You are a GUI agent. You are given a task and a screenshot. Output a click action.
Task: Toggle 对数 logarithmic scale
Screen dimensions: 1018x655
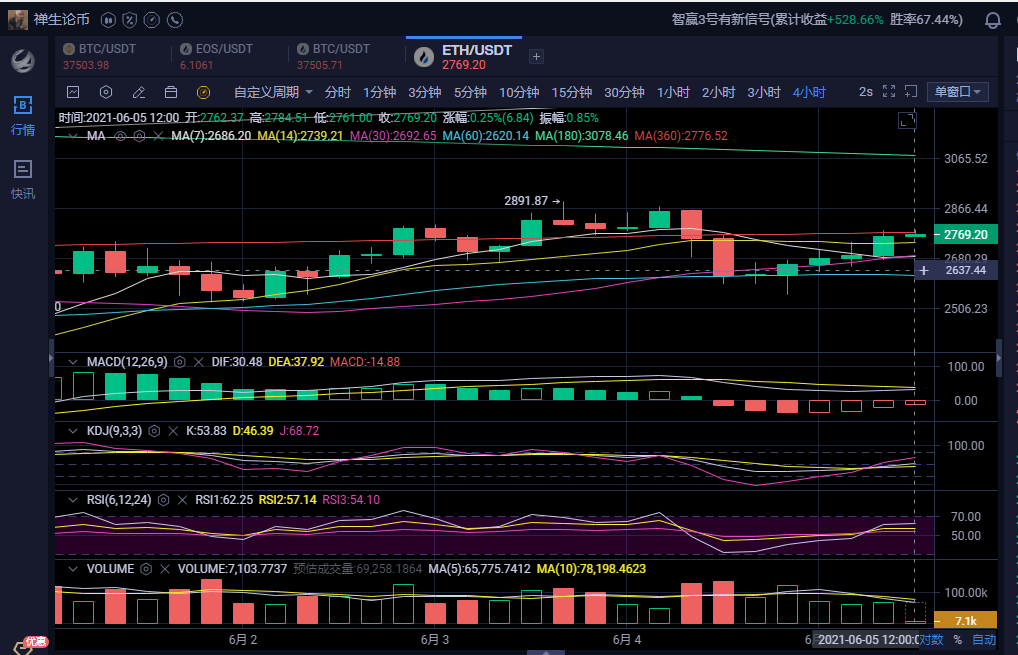(931, 639)
